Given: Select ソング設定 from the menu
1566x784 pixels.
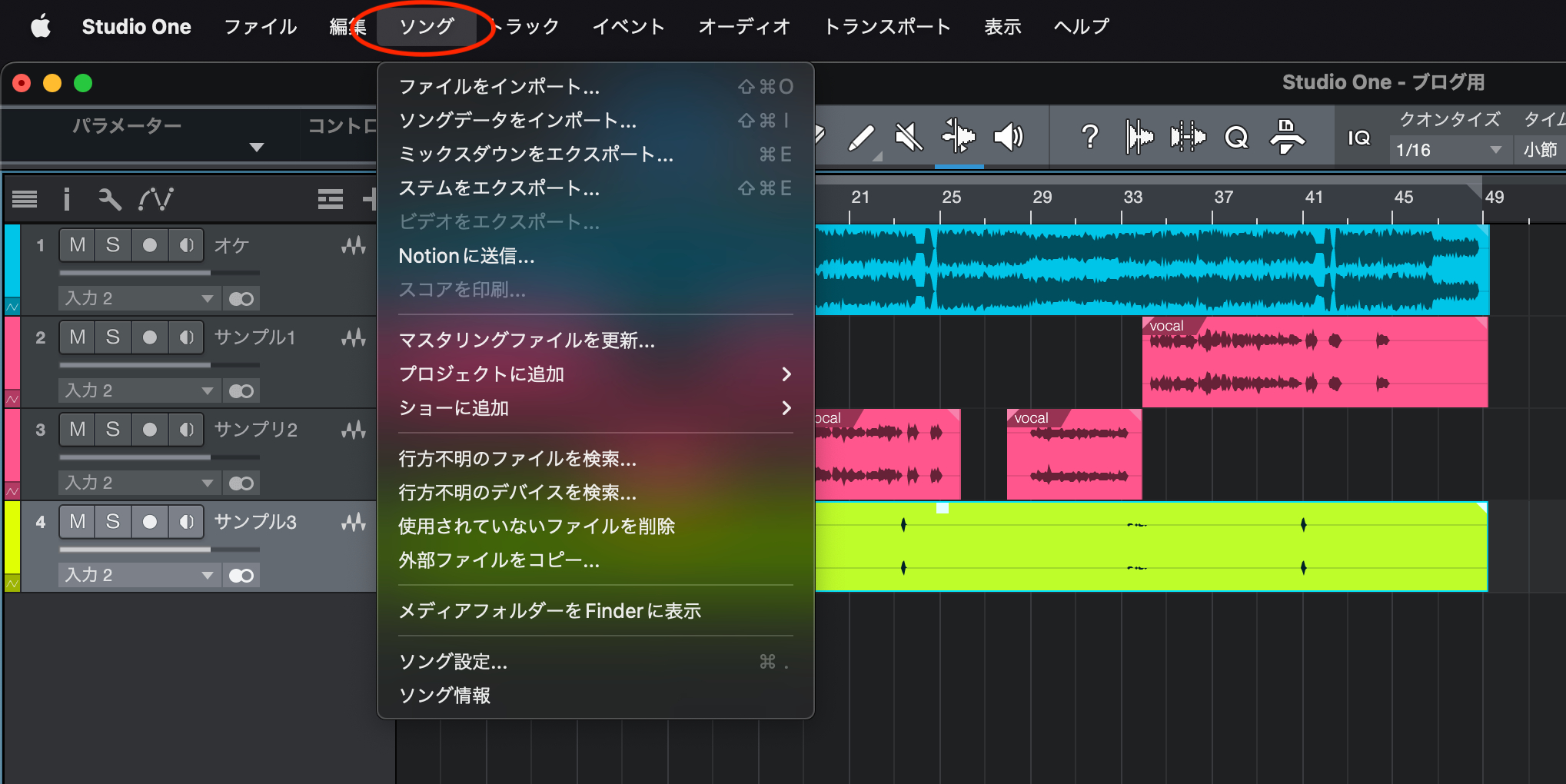Looking at the screenshot, I should tap(452, 662).
